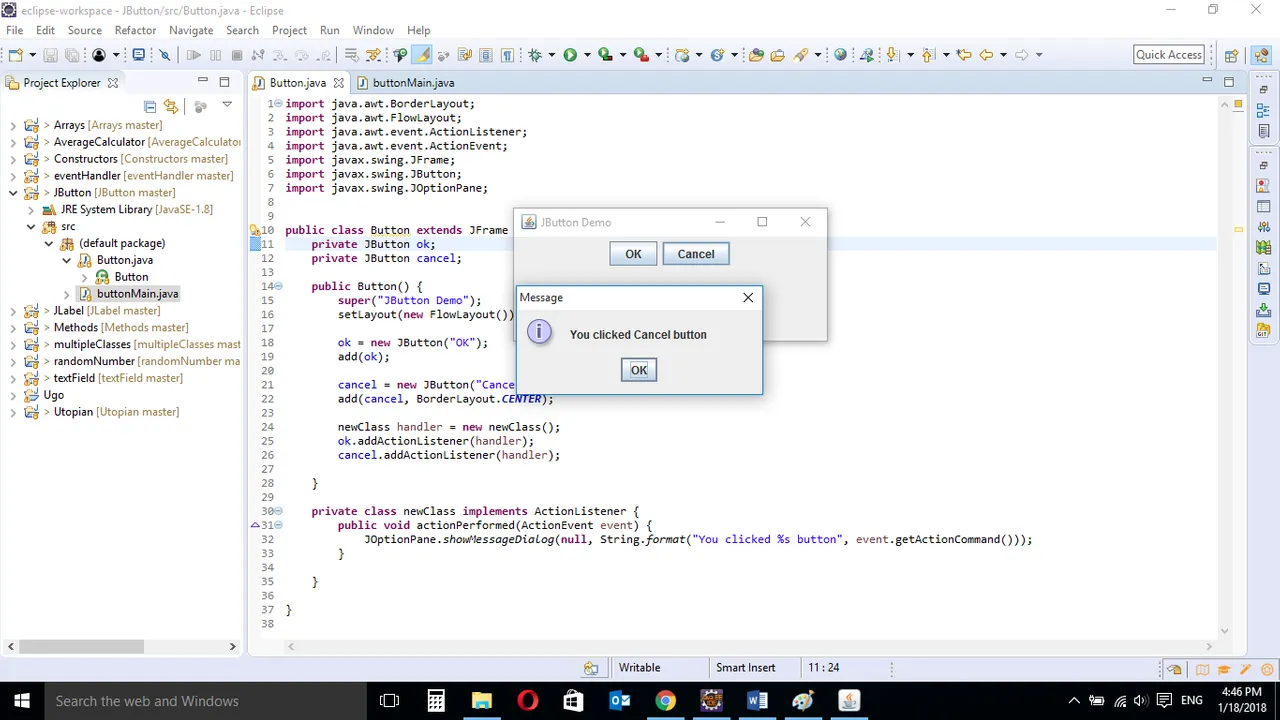The image size is (1280, 720).
Task: Click the Save All toolbar icon
Action: tap(72, 55)
